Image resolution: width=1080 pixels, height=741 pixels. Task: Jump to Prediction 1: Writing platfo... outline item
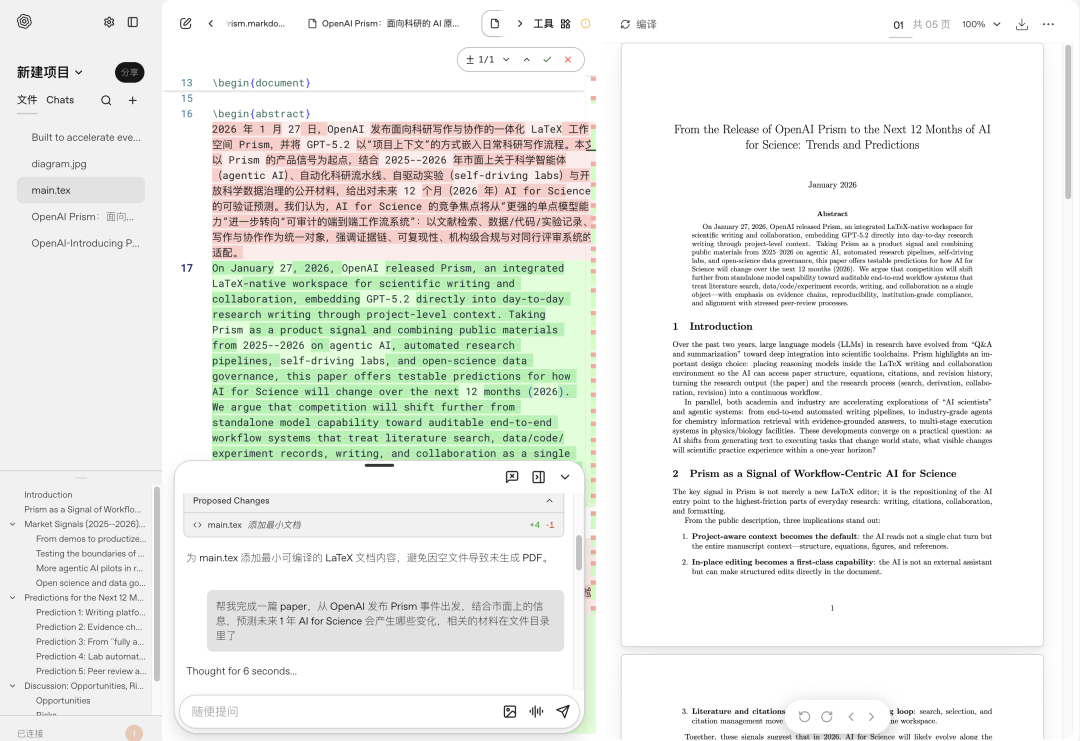point(91,612)
